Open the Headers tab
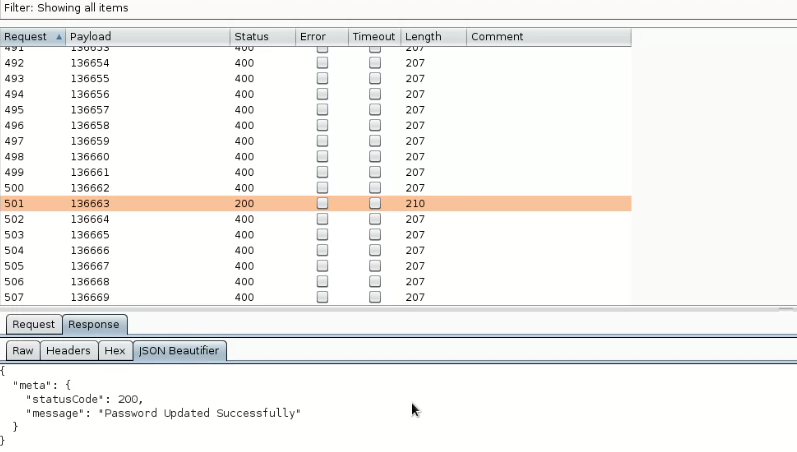 point(68,351)
